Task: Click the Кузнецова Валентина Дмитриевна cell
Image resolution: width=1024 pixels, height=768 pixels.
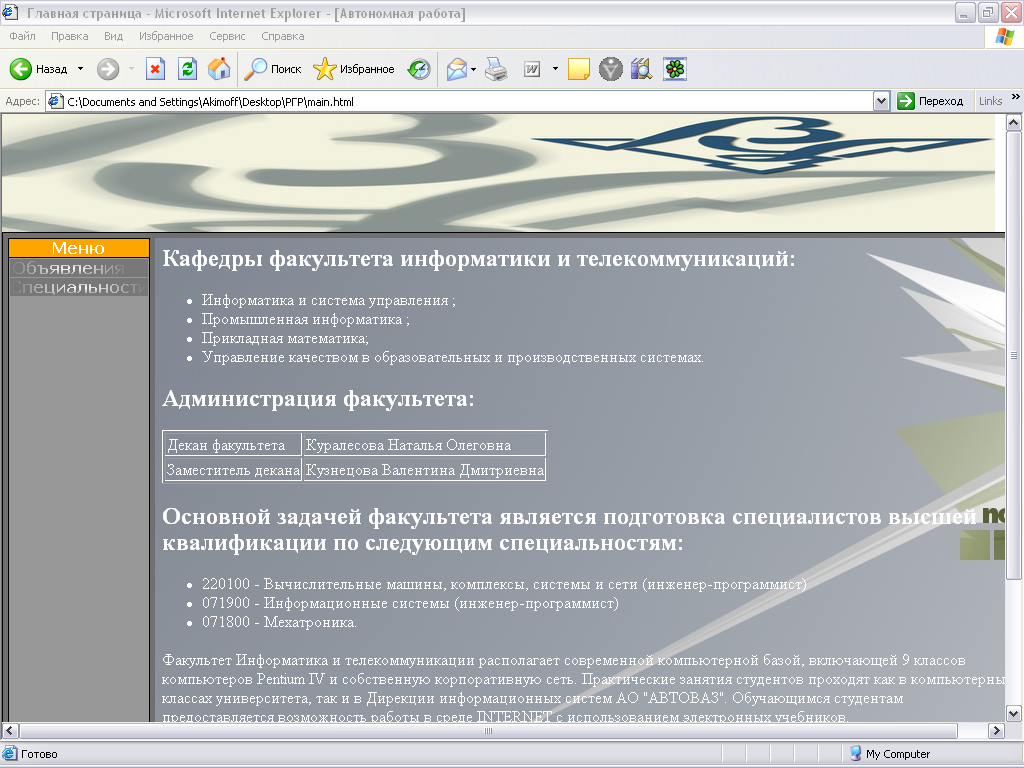Action: 424,470
